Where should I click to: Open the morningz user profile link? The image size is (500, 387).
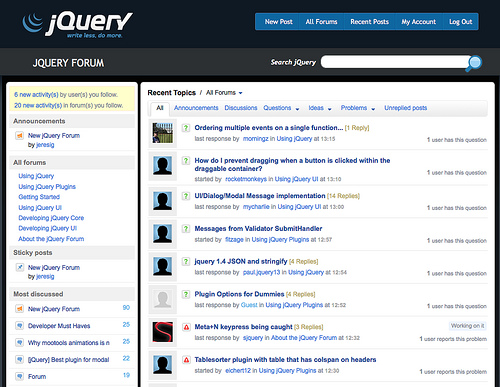(255, 139)
